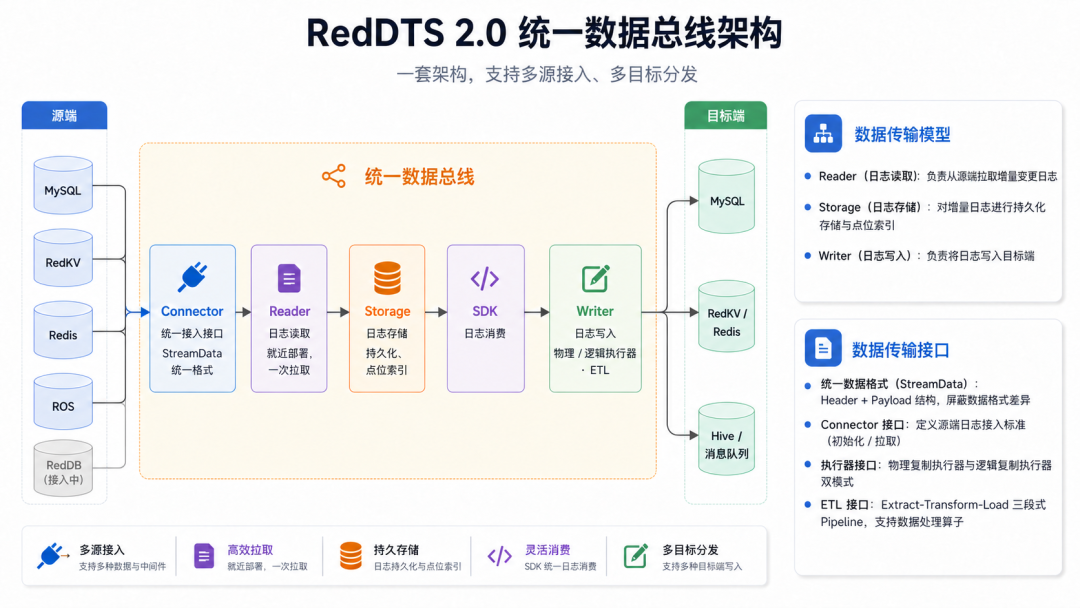Click the 持久化、点位索引 text in Storage card
Screen dimensions: 1080x608
(386, 361)
